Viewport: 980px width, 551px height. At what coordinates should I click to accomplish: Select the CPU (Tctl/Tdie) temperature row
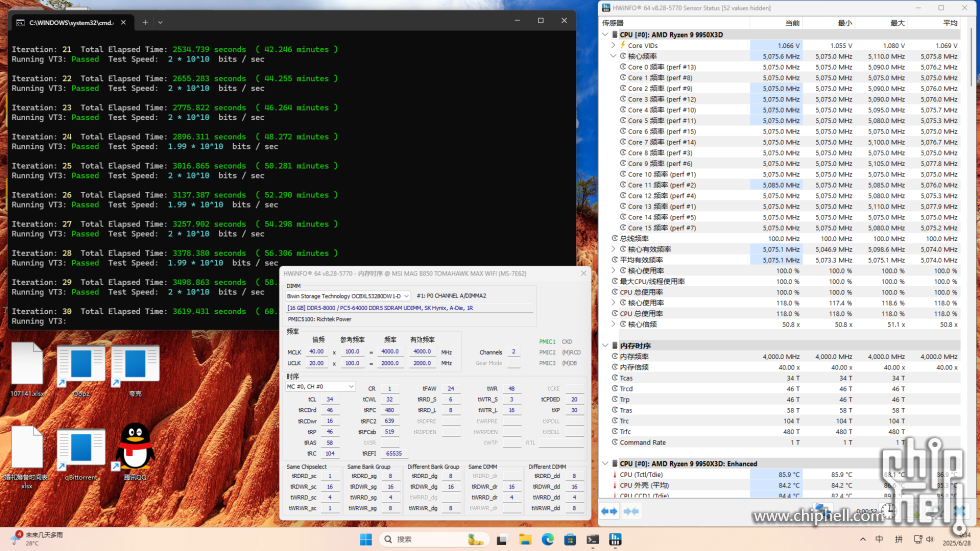tap(780, 474)
